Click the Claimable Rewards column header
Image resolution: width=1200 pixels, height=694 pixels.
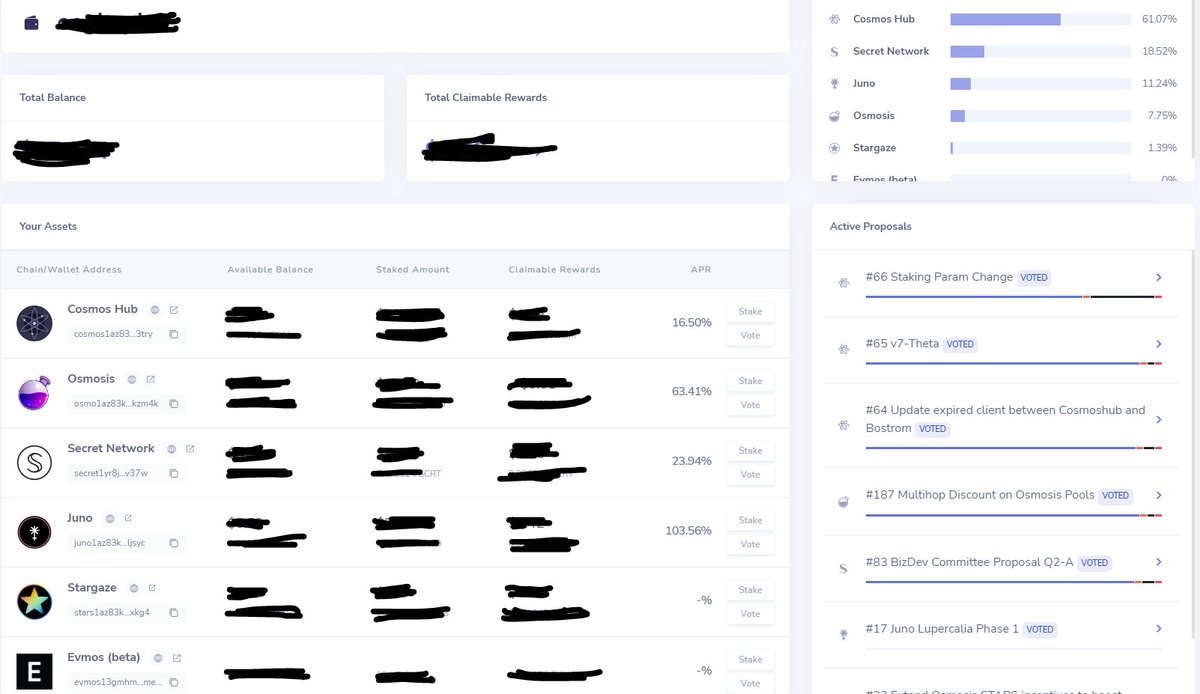[554, 270]
